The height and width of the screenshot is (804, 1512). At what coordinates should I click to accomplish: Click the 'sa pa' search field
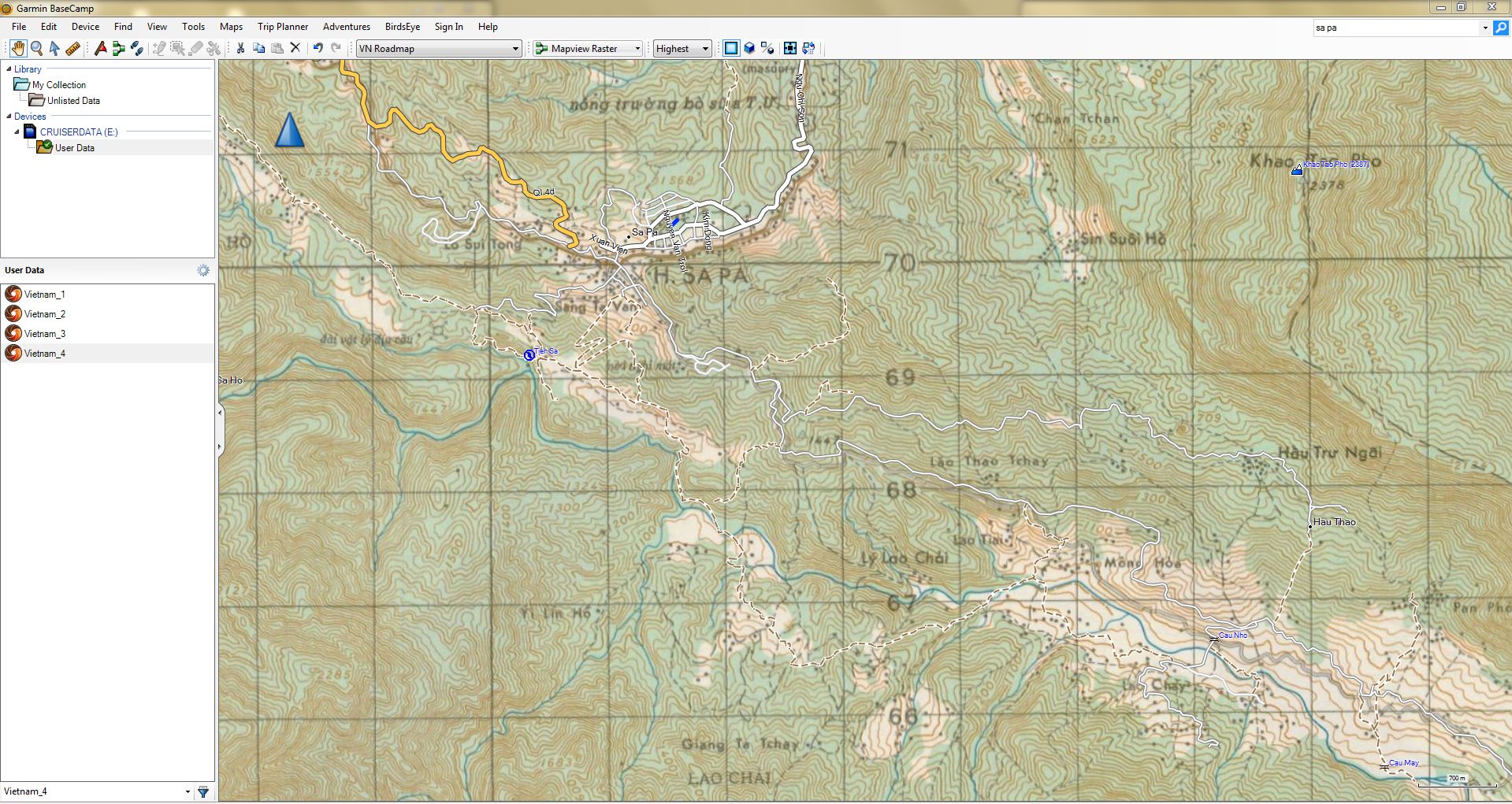coord(1395,28)
